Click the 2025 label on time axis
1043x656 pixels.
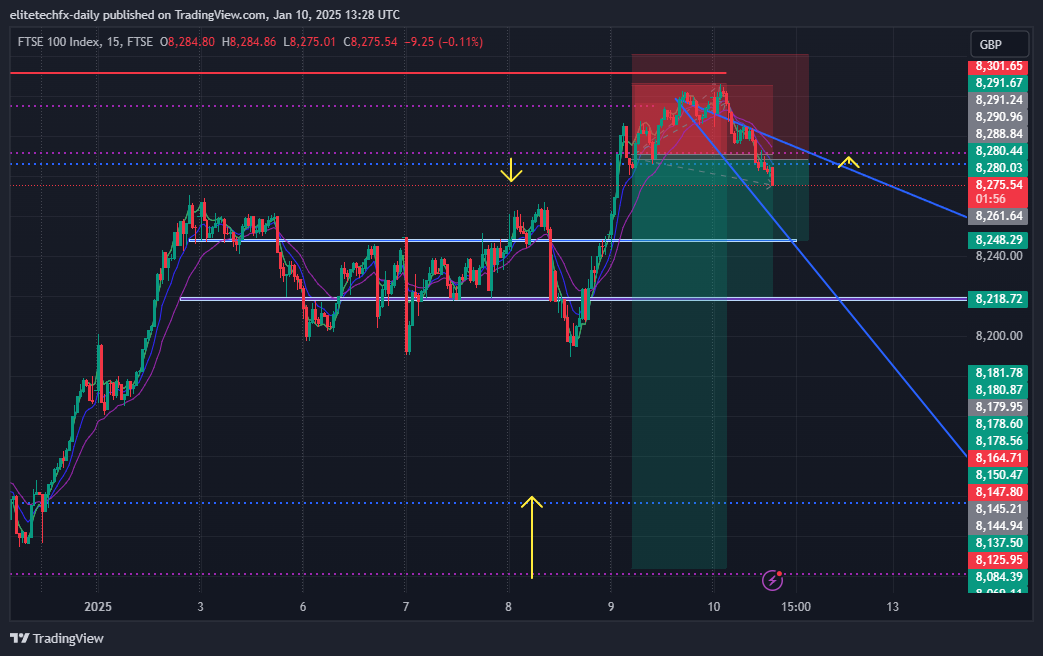98,607
